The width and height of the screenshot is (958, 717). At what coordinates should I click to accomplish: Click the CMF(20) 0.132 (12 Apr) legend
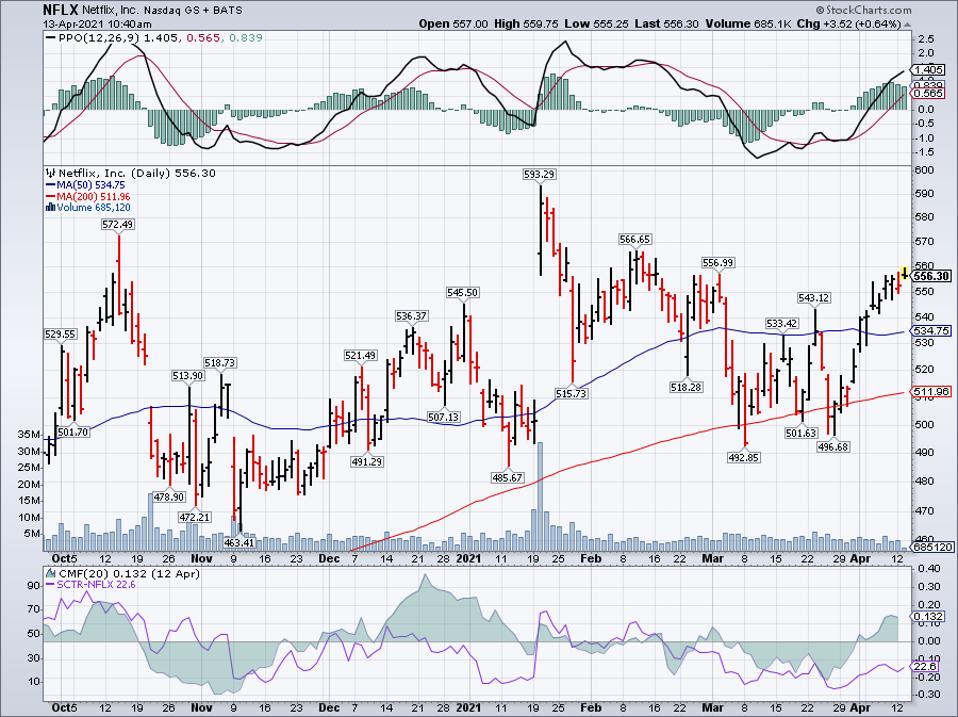pos(128,575)
